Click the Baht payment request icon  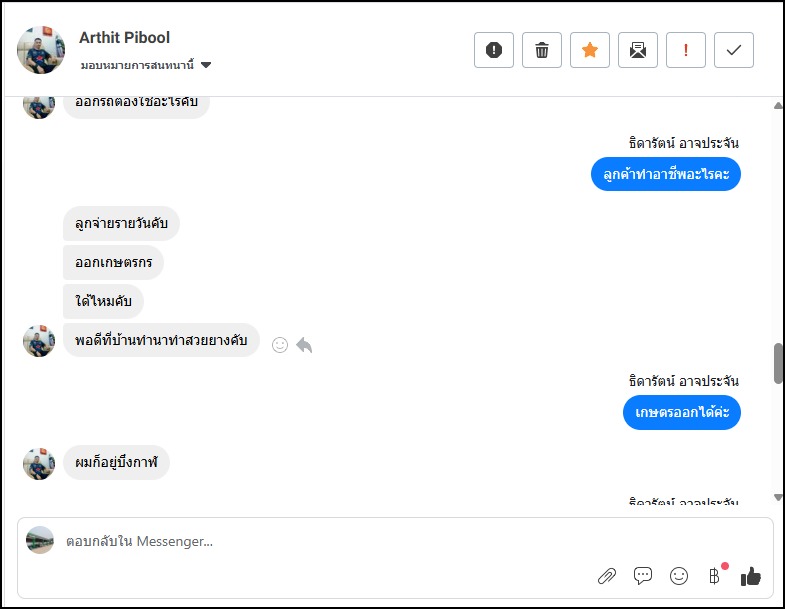click(714, 576)
